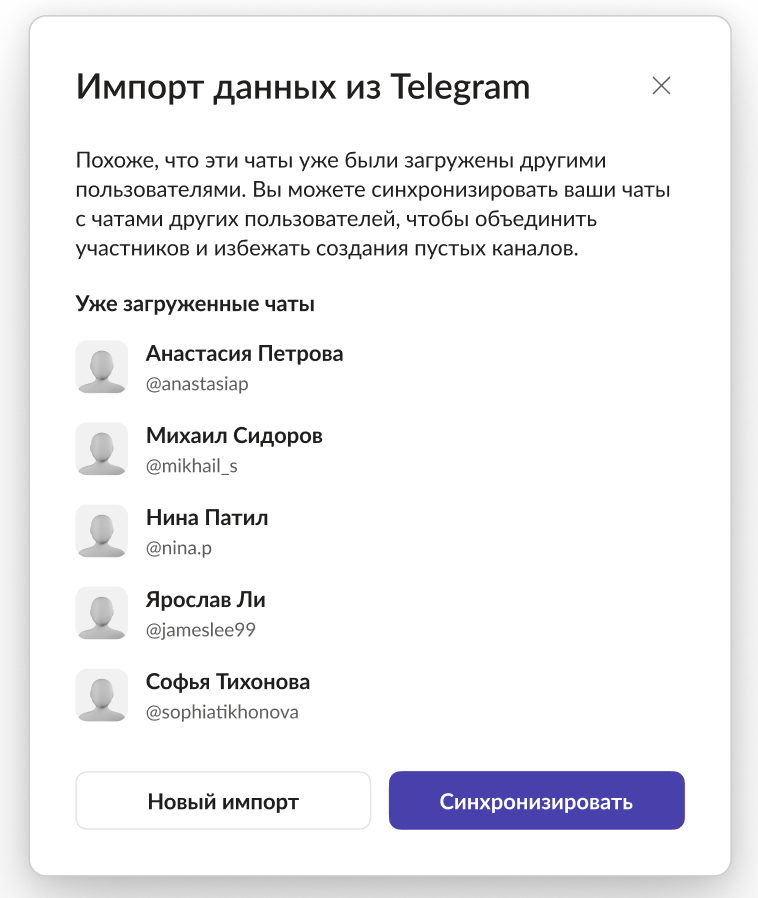
Task: Select Анастасия Петрова from the chat list
Action: pyautogui.click(x=243, y=353)
